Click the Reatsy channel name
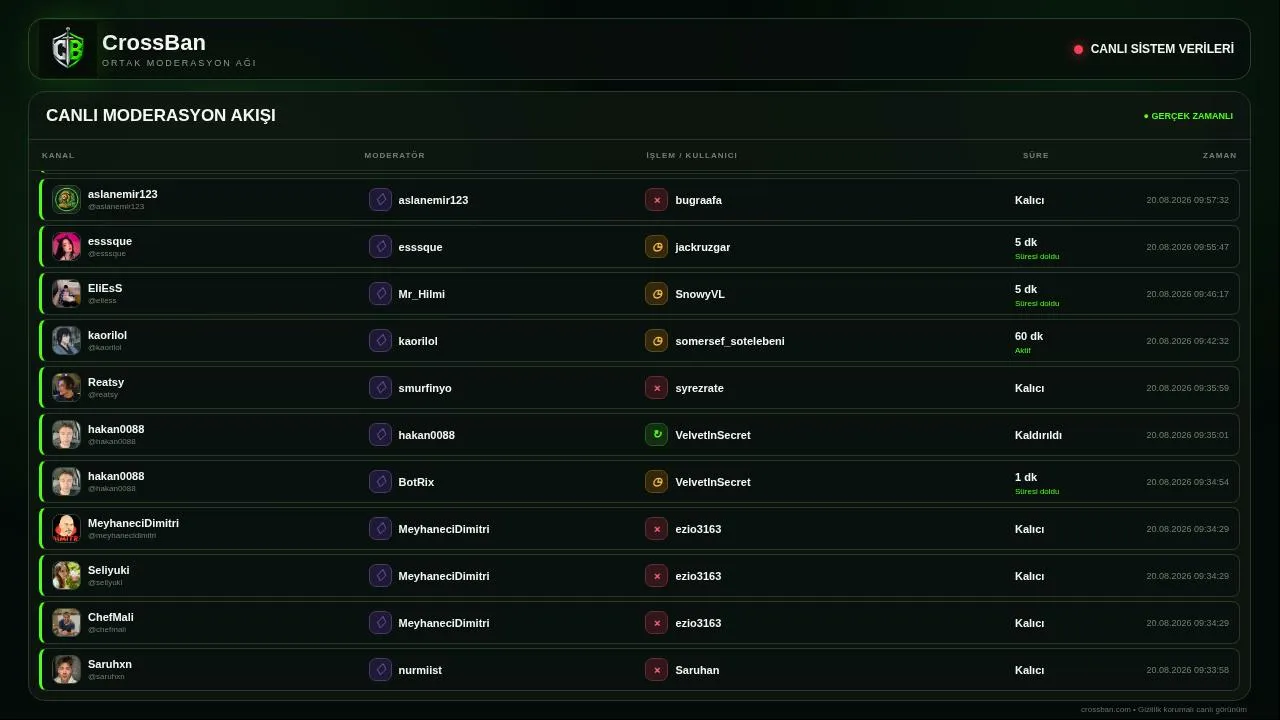Viewport: 1280px width, 720px height. pos(106,382)
